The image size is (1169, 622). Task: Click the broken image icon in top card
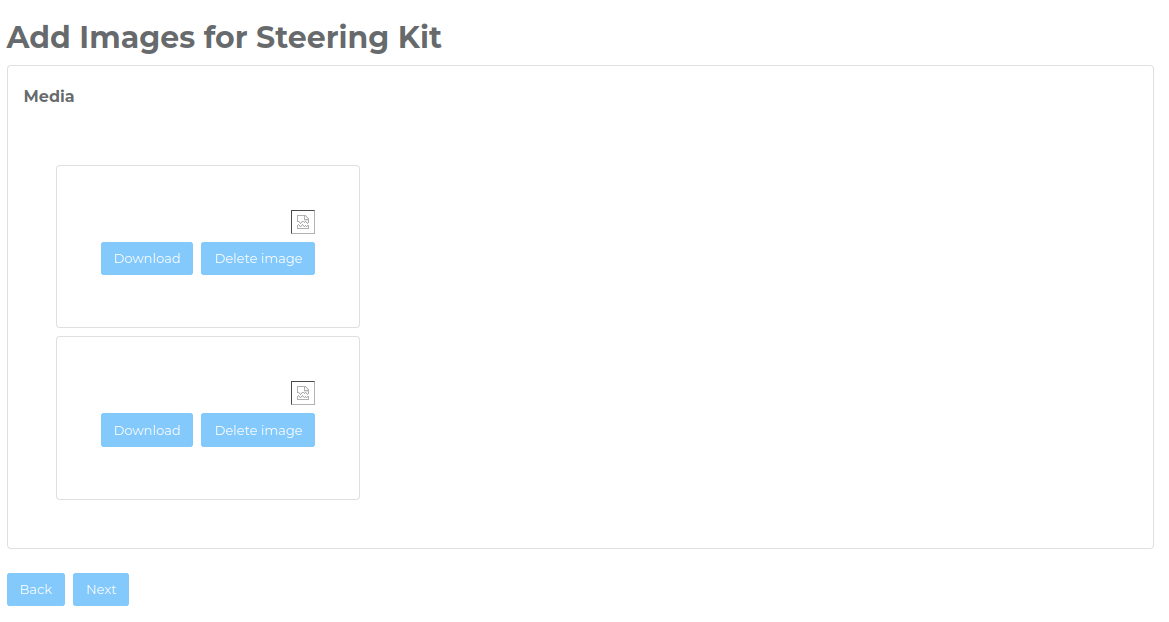pos(303,222)
